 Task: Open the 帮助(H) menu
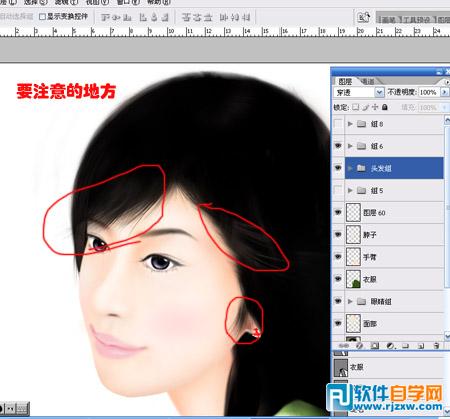[x=159, y=2]
